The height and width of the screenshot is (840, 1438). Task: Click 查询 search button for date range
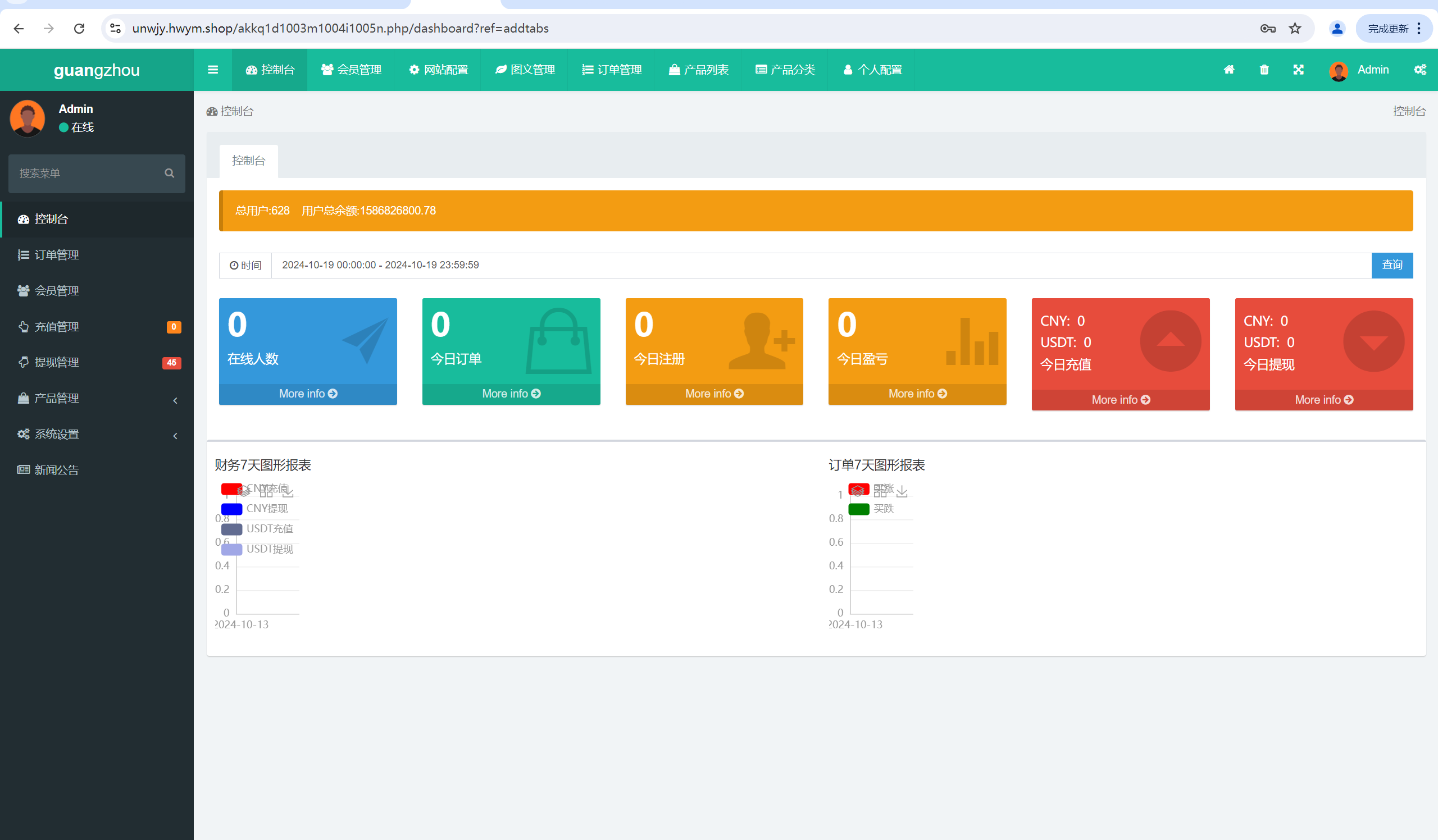(x=1392, y=265)
